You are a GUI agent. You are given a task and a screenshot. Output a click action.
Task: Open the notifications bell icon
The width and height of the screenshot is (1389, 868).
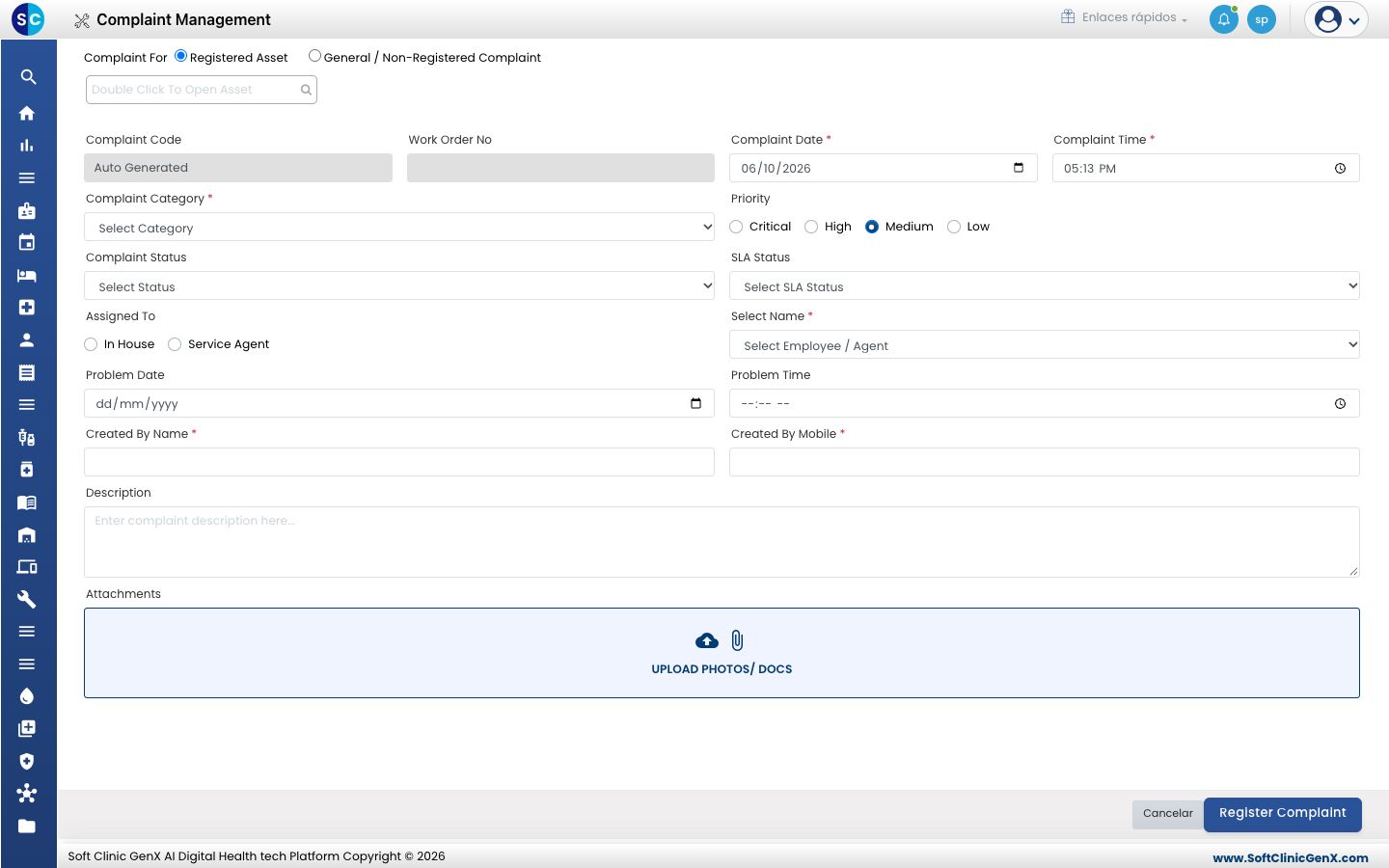[1224, 19]
